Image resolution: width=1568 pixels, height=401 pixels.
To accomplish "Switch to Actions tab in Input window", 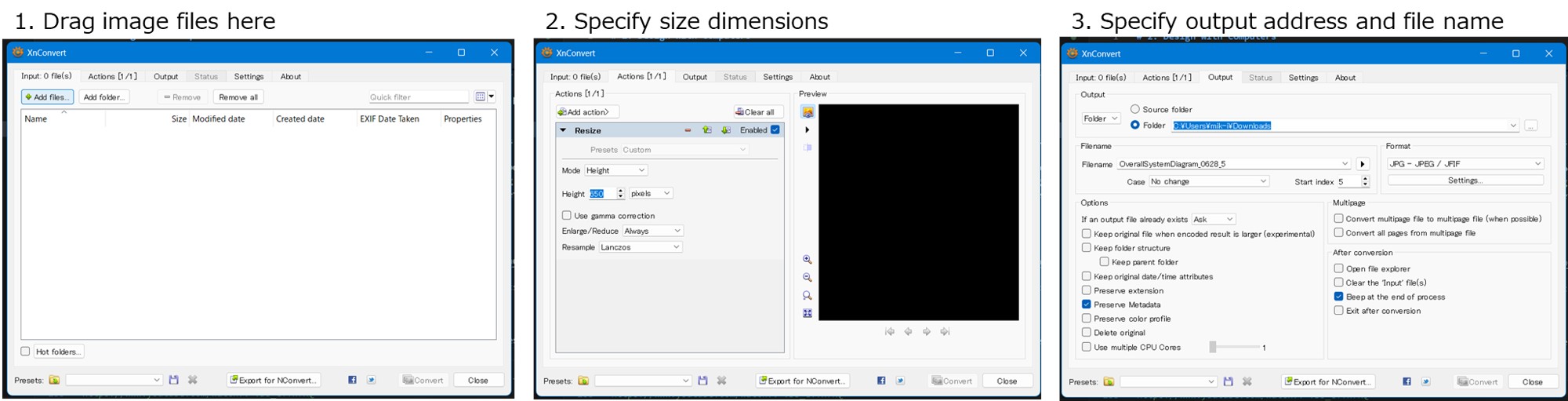I will [x=112, y=76].
